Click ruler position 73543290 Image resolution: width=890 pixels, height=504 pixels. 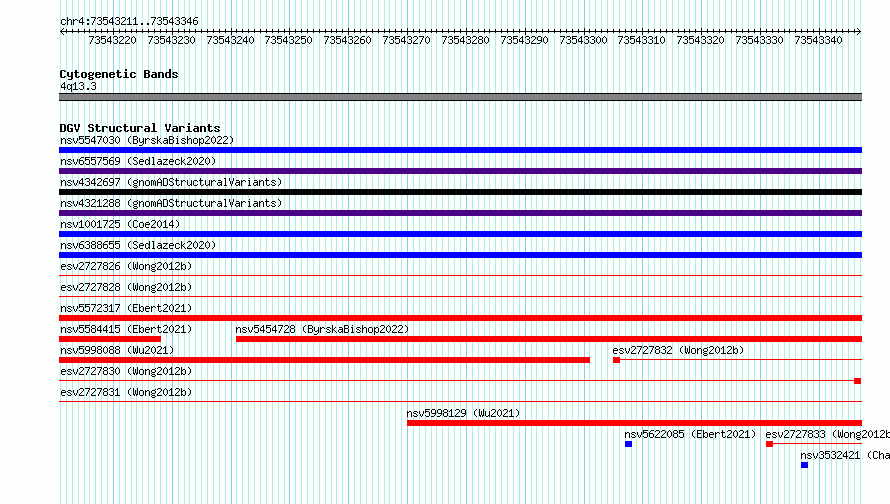[x=524, y=40]
